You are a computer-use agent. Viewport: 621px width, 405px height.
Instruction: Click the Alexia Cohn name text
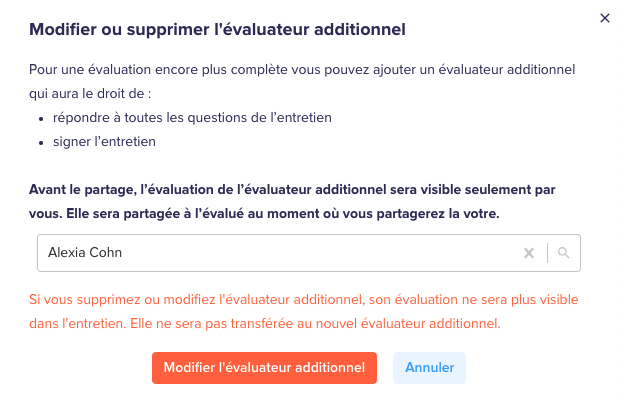click(x=85, y=253)
